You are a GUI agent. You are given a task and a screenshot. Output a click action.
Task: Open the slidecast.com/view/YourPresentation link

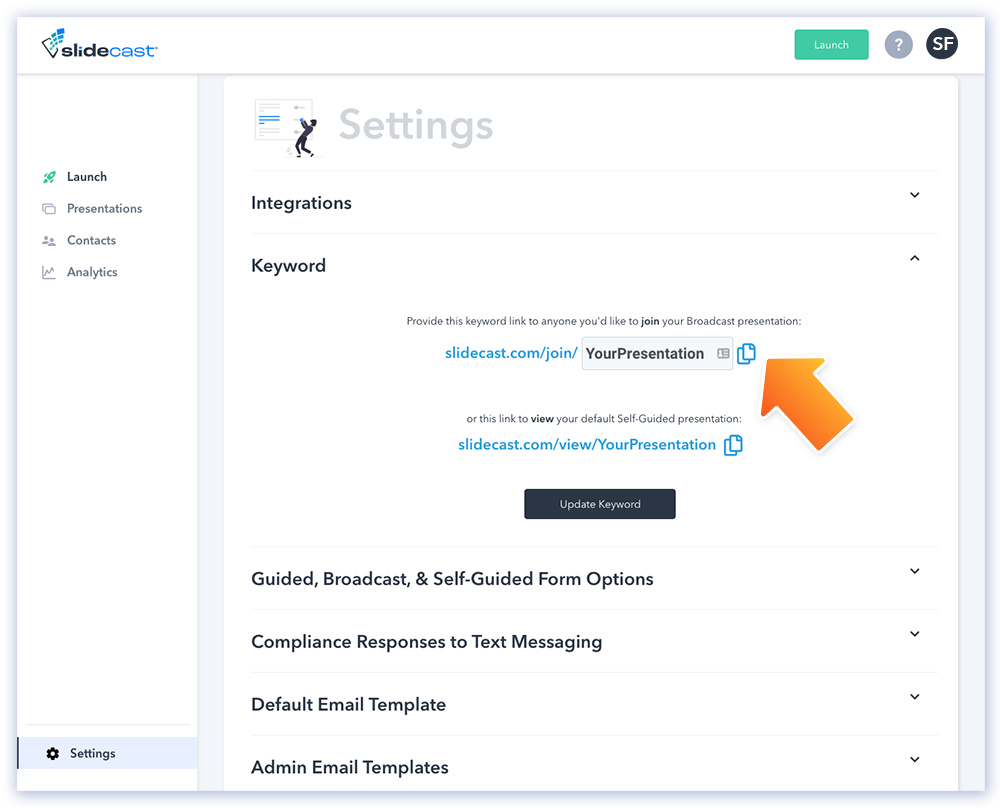pos(587,444)
